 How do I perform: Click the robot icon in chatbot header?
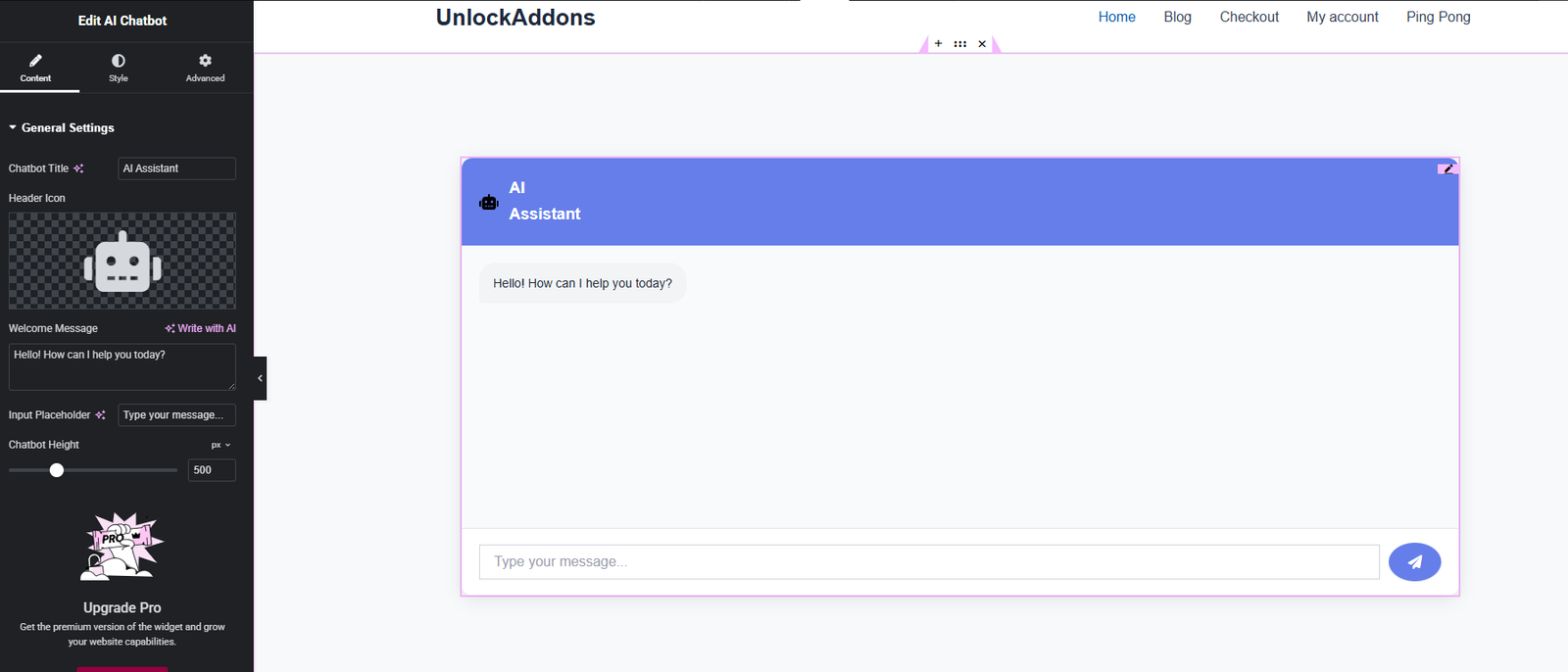(x=489, y=202)
